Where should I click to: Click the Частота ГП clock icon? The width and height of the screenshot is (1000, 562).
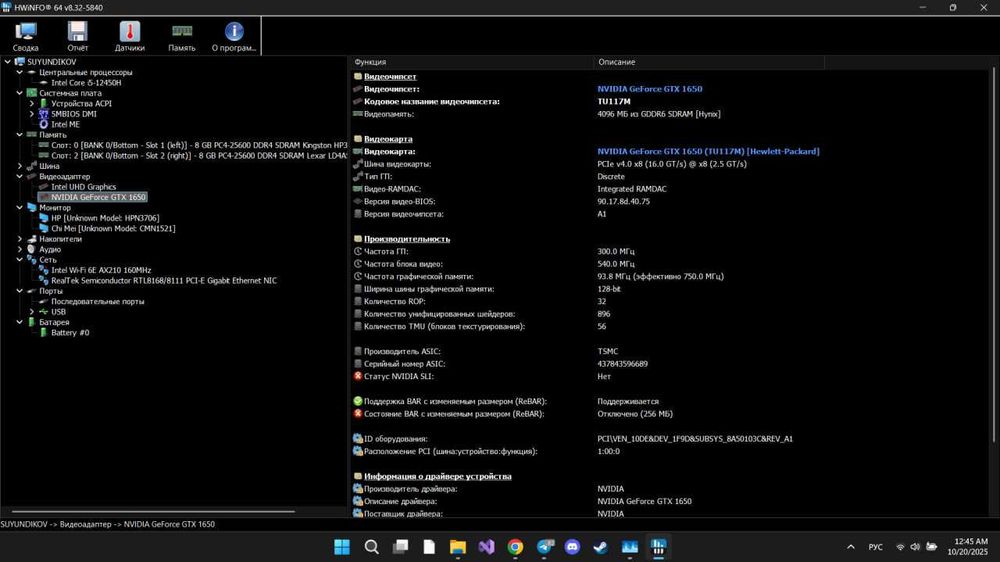[x=358, y=251]
